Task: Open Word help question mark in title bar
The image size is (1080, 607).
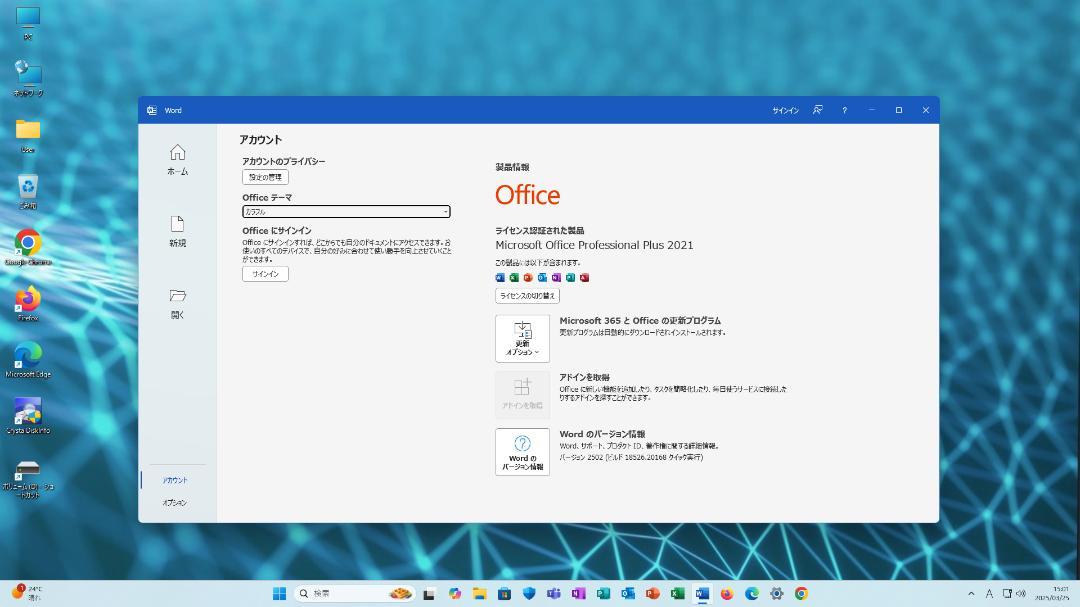Action: [x=844, y=110]
